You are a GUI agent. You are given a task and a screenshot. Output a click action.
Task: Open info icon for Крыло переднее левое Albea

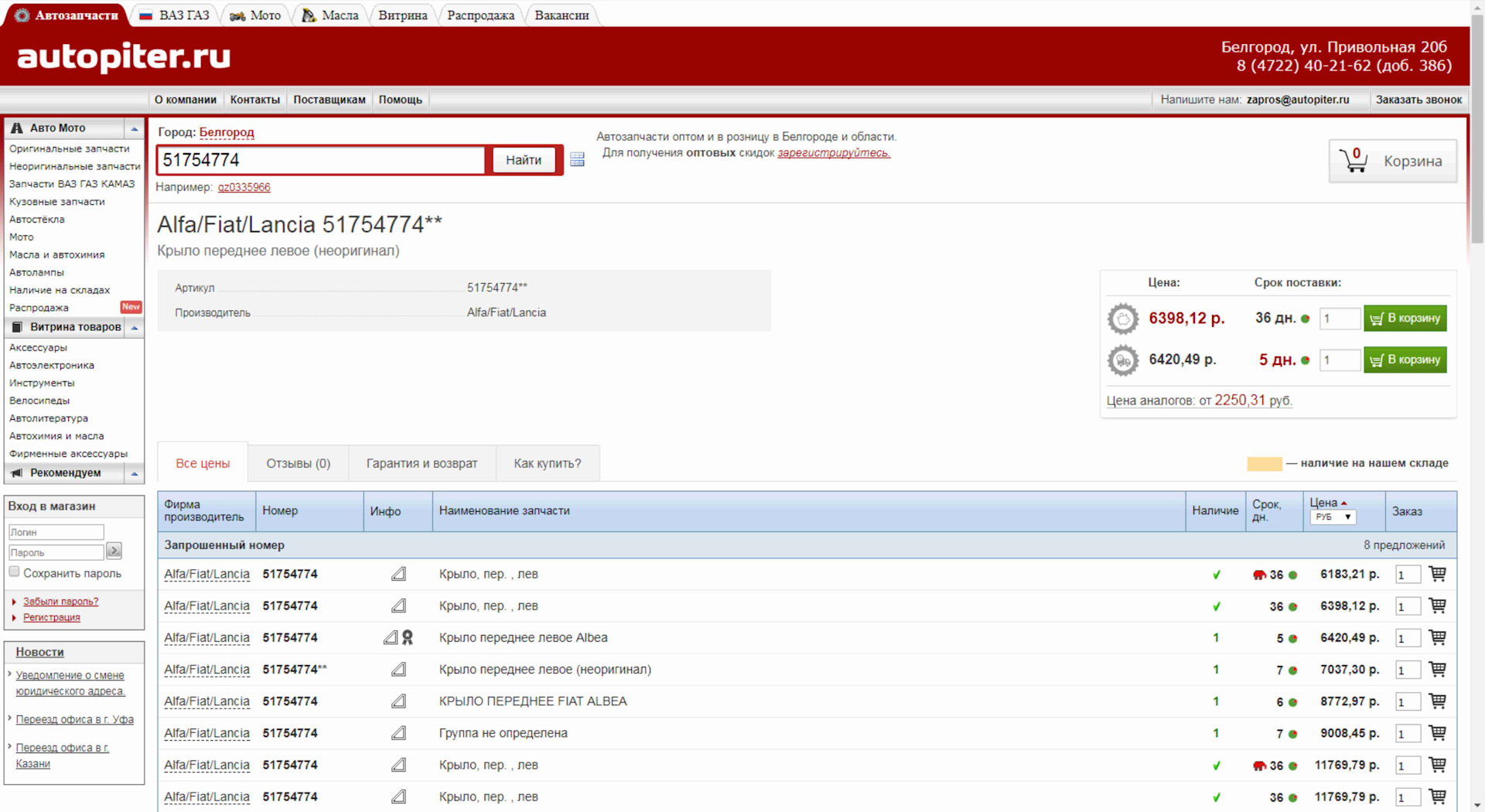tap(391, 637)
